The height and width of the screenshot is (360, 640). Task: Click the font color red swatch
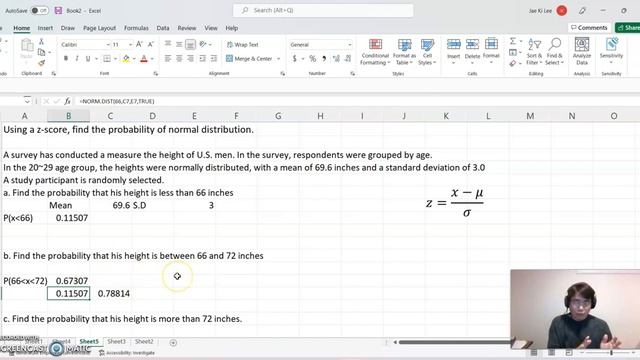[144, 59]
